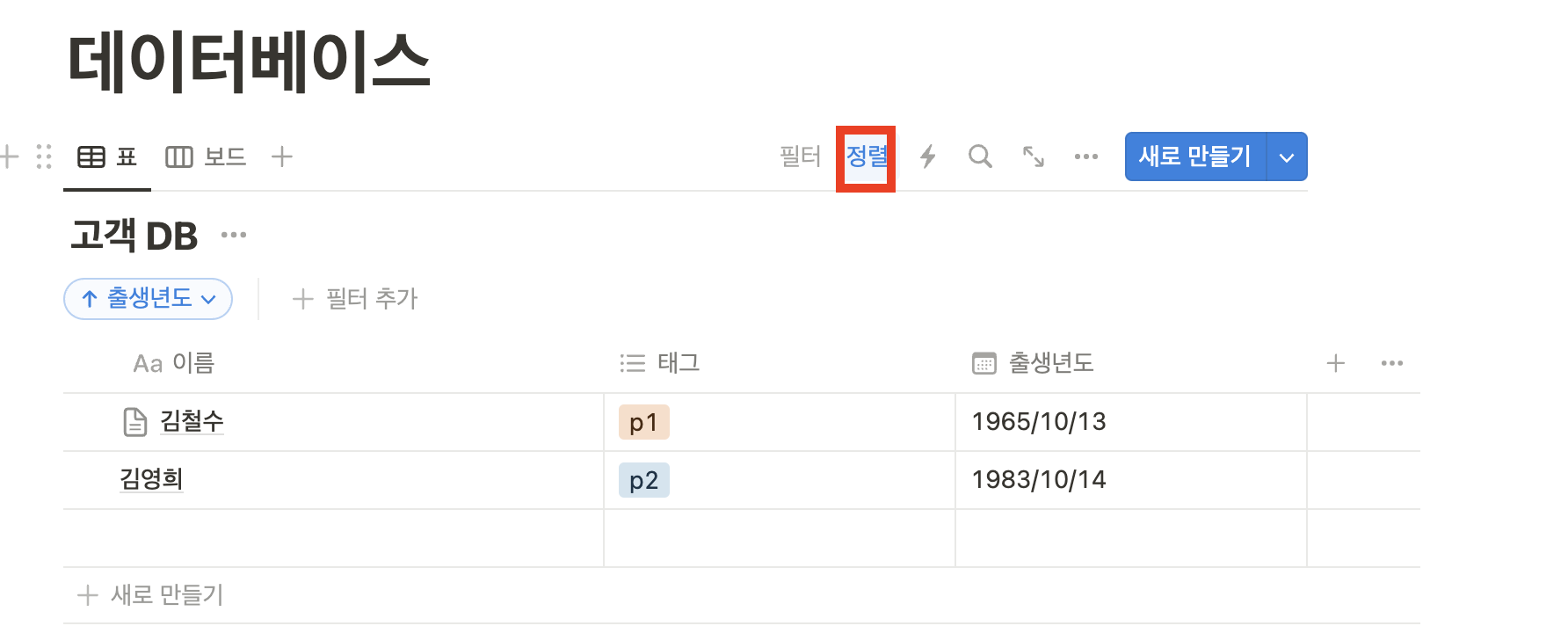1568x626 pixels.
Task: Open the 출생년도 column header menu
Action: click(1034, 363)
